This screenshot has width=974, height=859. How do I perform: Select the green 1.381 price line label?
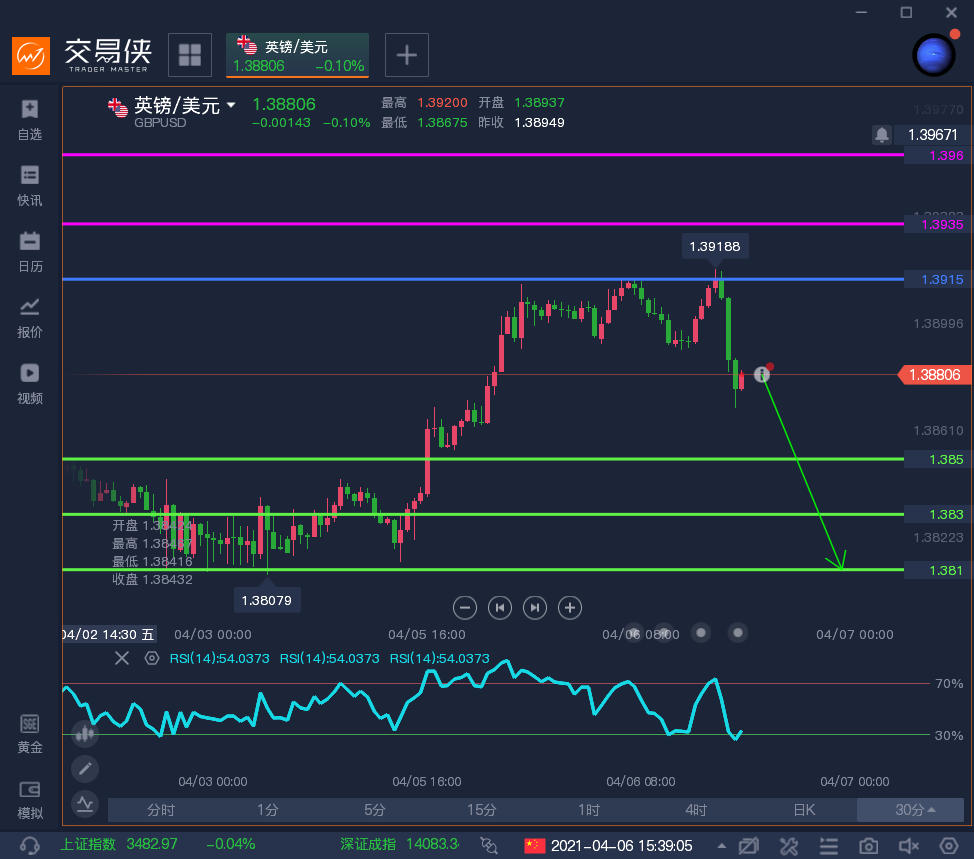tap(938, 570)
